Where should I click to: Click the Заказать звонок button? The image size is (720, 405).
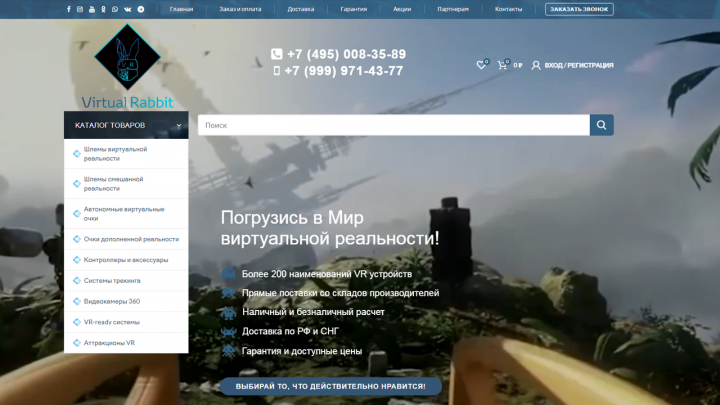point(579,9)
